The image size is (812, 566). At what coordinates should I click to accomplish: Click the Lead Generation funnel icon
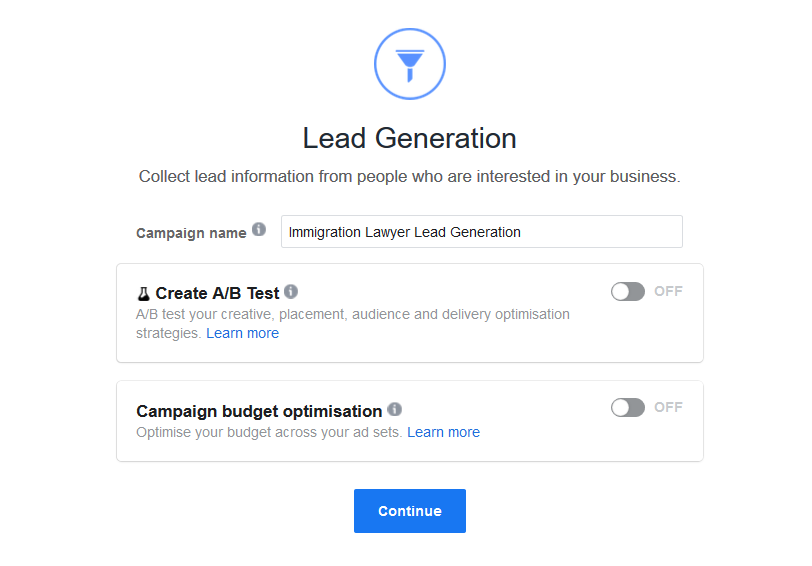pyautogui.click(x=410, y=64)
